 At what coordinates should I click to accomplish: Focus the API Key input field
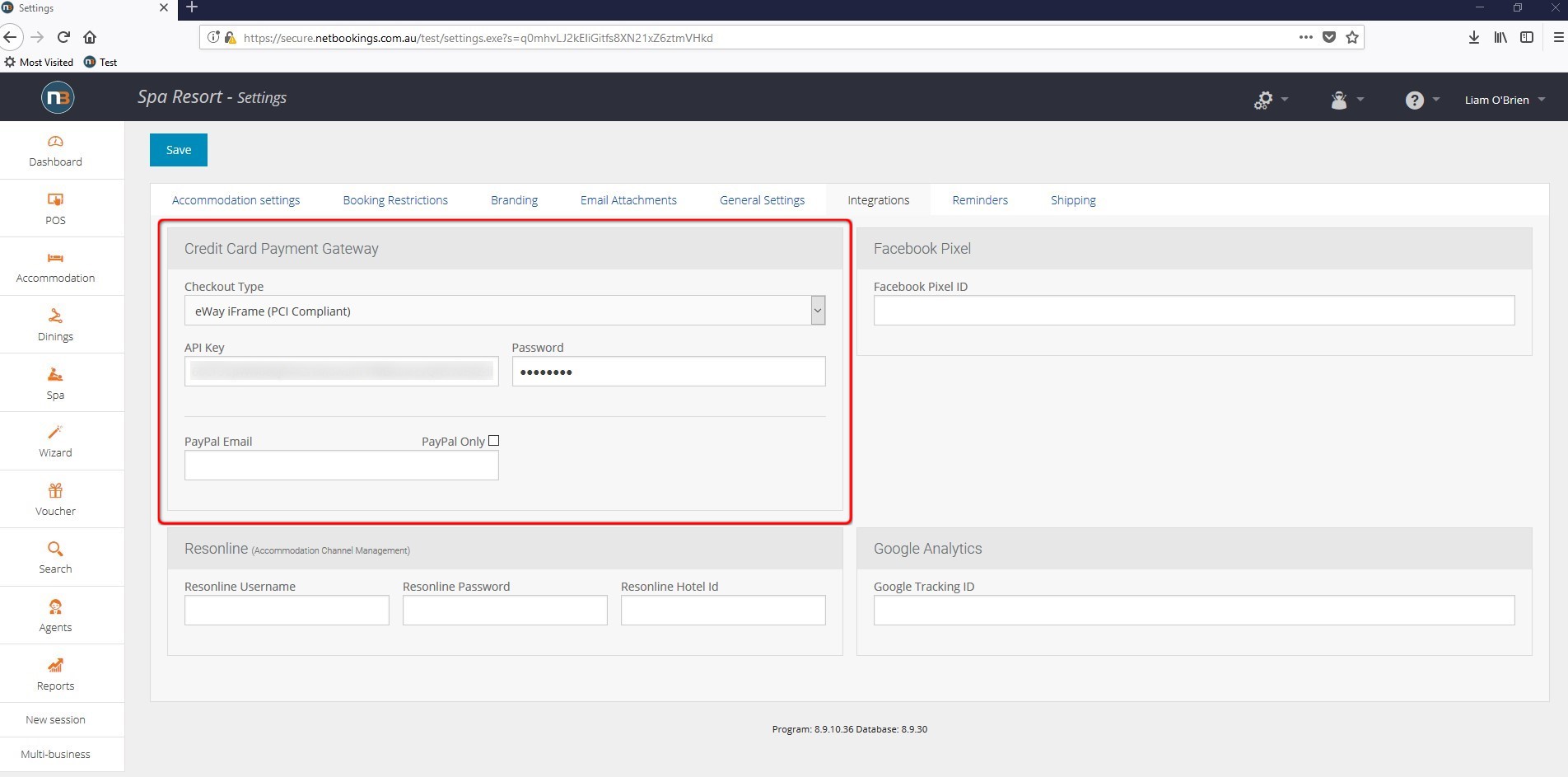[341, 371]
